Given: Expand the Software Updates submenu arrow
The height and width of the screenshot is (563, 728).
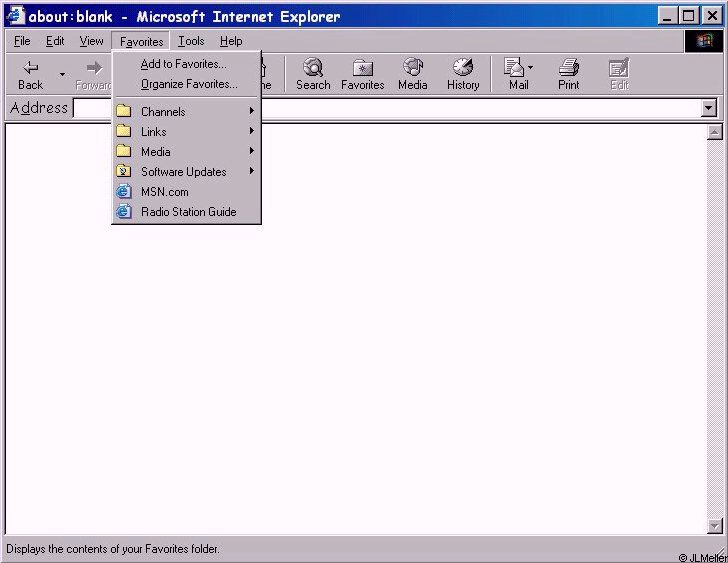Looking at the screenshot, I should pyautogui.click(x=251, y=171).
